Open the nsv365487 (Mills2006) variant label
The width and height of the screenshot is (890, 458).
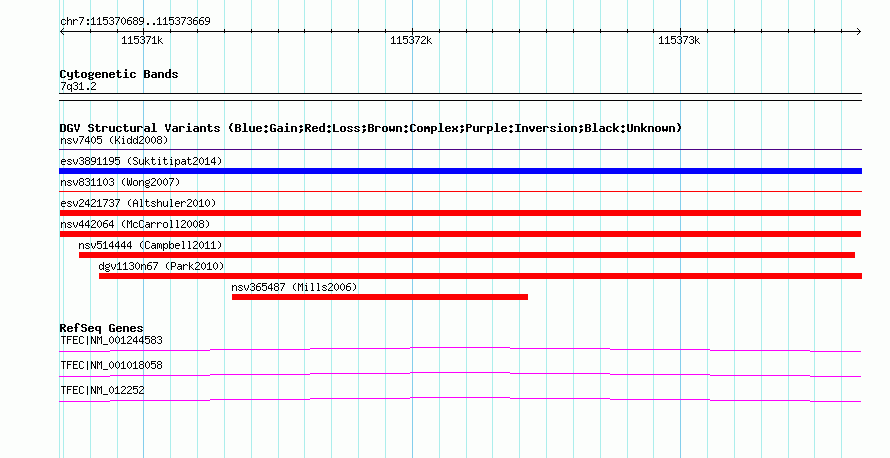[x=294, y=287]
